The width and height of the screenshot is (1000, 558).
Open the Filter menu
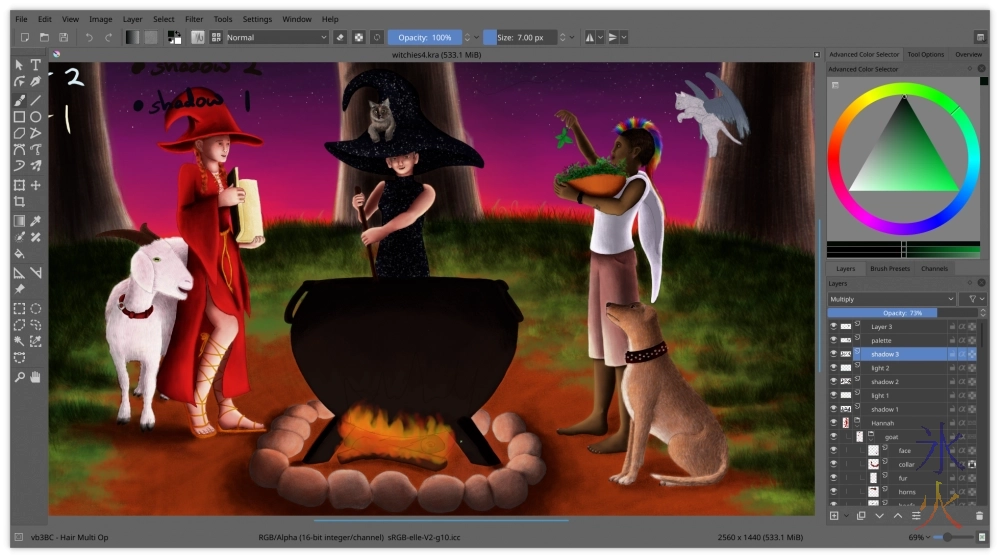[193, 19]
